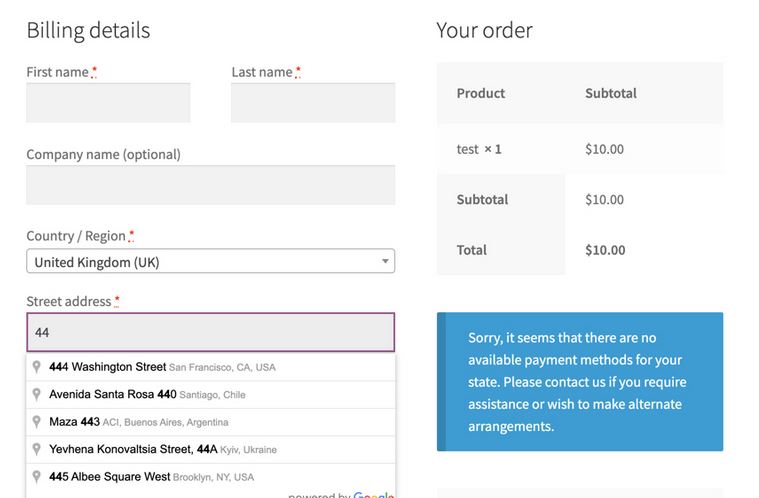This screenshot has height=498, width=759.
Task: Choose 444 Washington Street San Francisco suggestion
Action: 211,367
